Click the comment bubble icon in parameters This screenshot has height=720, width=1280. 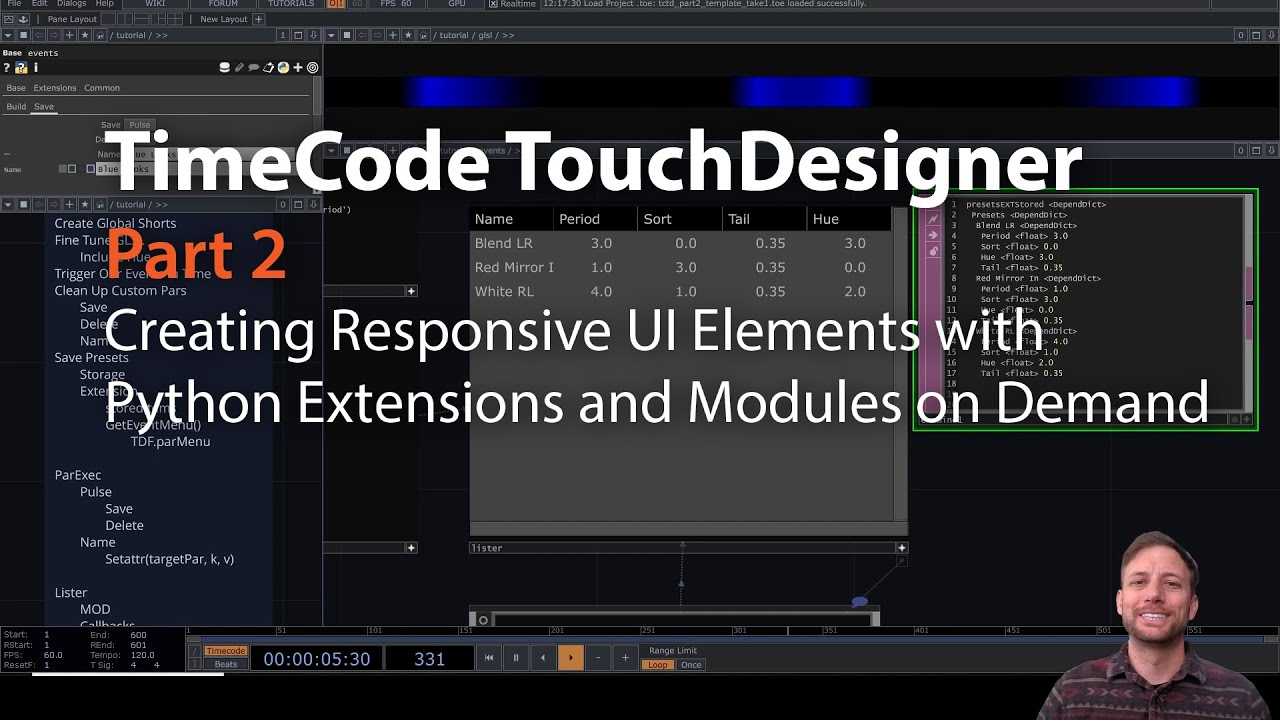tap(253, 68)
